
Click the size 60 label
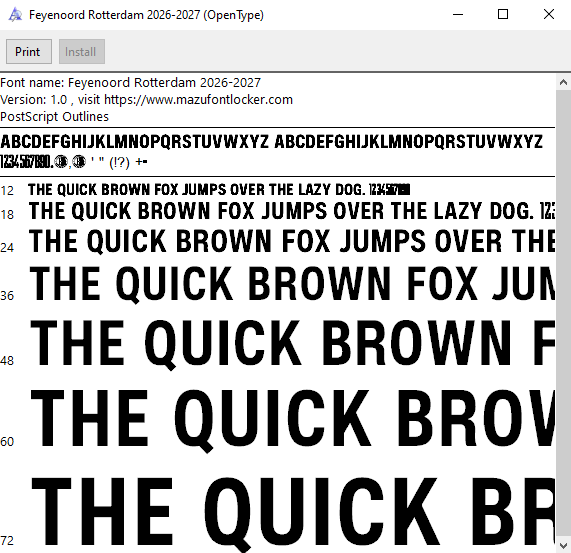(x=7, y=442)
